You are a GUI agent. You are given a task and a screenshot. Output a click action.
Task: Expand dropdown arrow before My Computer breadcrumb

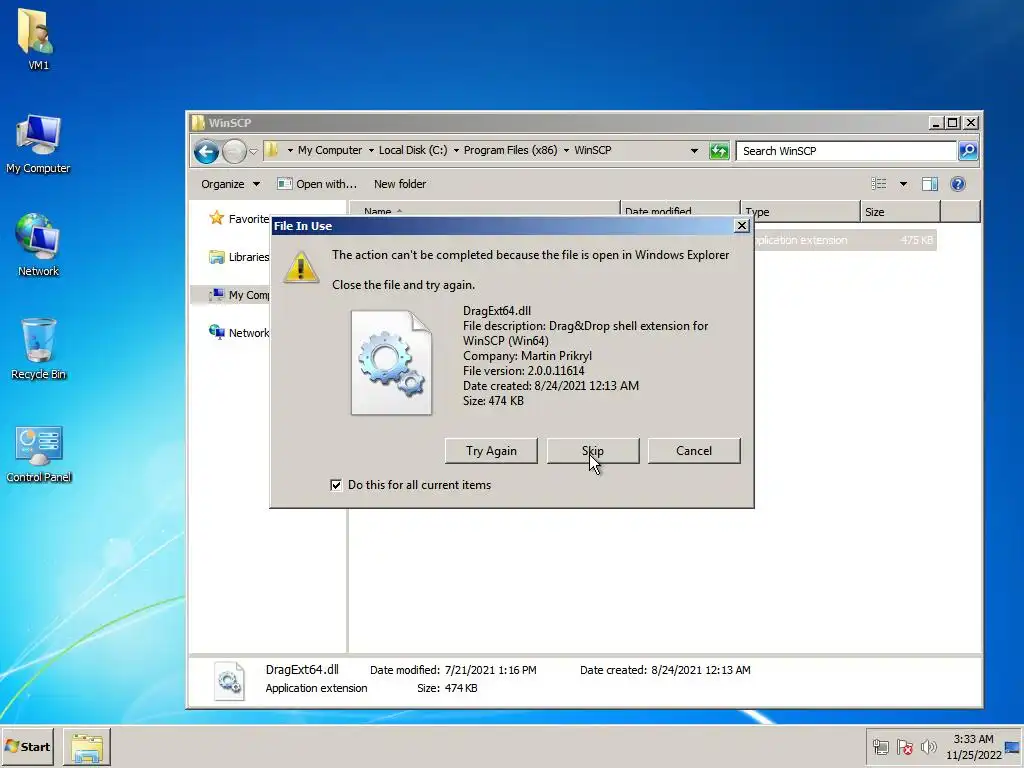(x=290, y=151)
